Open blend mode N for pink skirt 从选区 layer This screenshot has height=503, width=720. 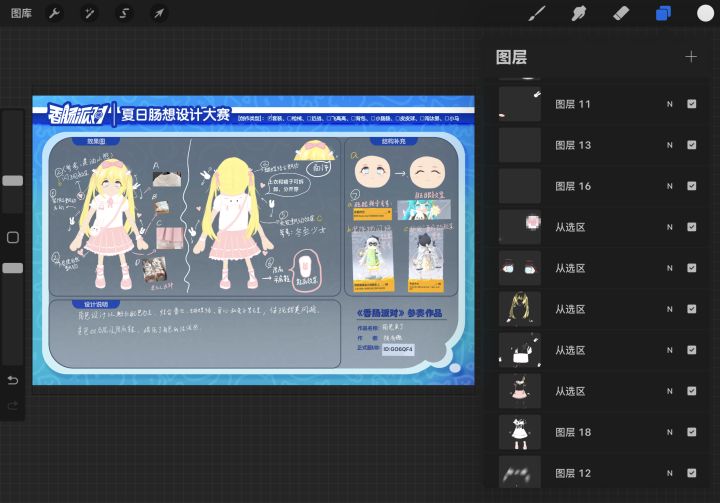pyautogui.click(x=669, y=391)
